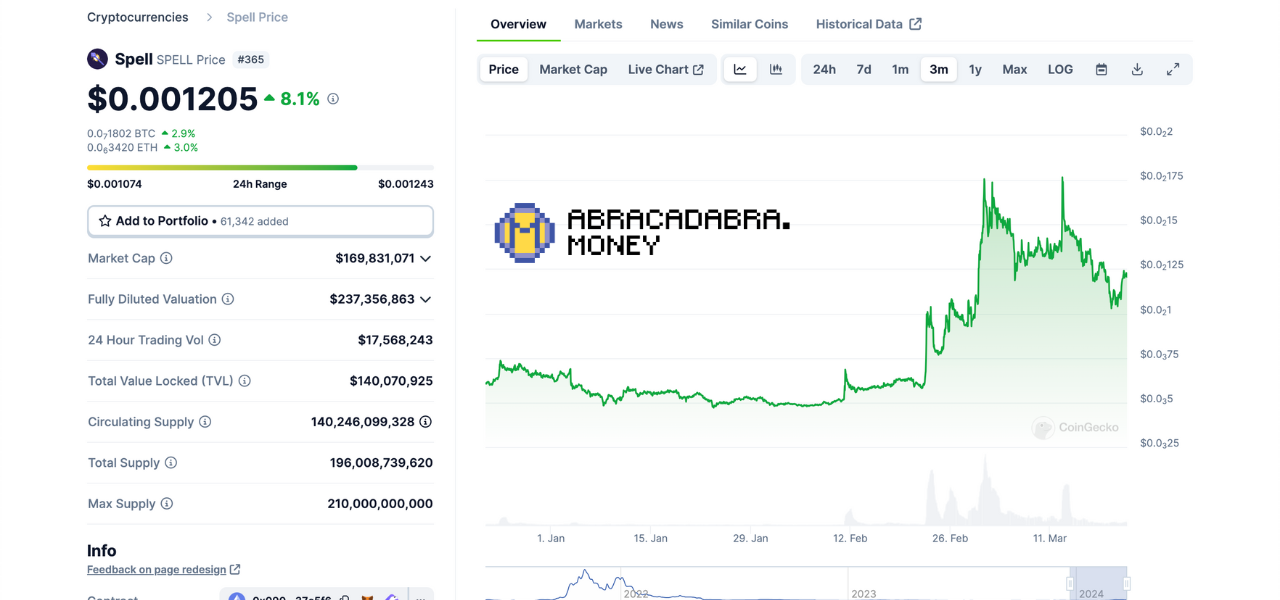The width and height of the screenshot is (1280, 600).
Task: Go to Cryptocurrencies breadcrumb
Action: pyautogui.click(x=137, y=17)
